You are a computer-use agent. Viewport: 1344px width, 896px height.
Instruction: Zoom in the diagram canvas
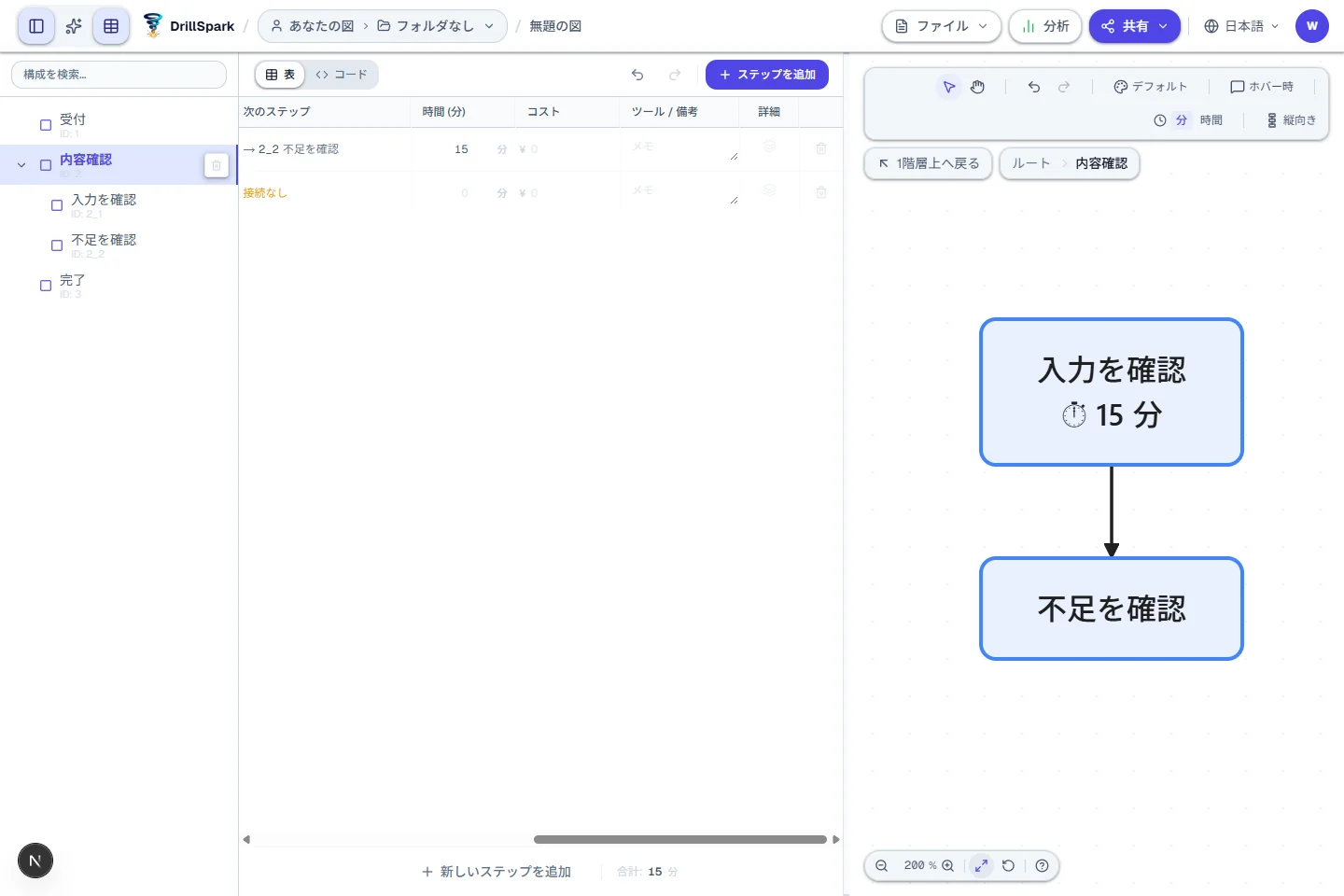point(948,865)
